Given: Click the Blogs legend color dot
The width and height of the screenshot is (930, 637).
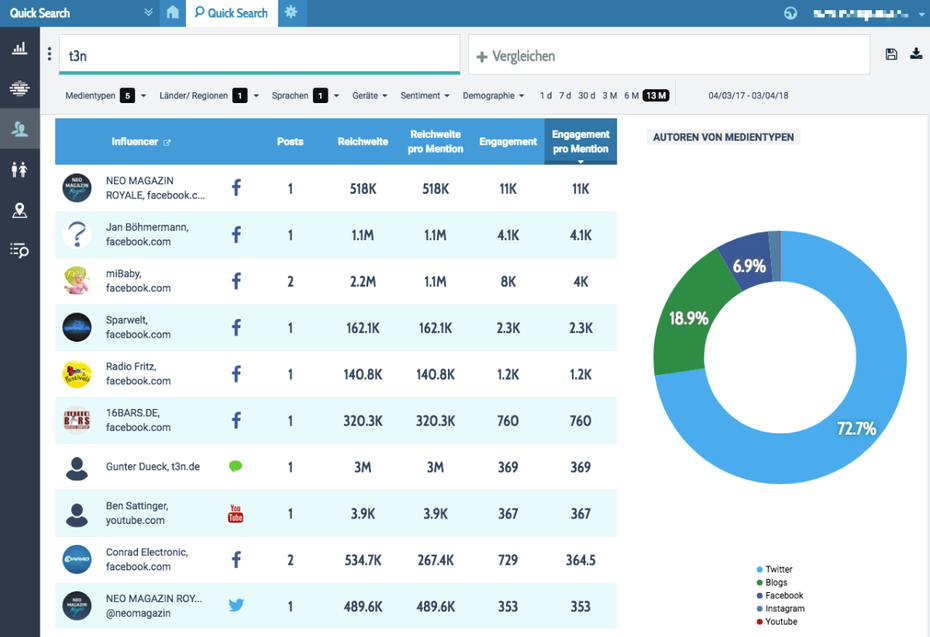Looking at the screenshot, I should pos(759,582).
